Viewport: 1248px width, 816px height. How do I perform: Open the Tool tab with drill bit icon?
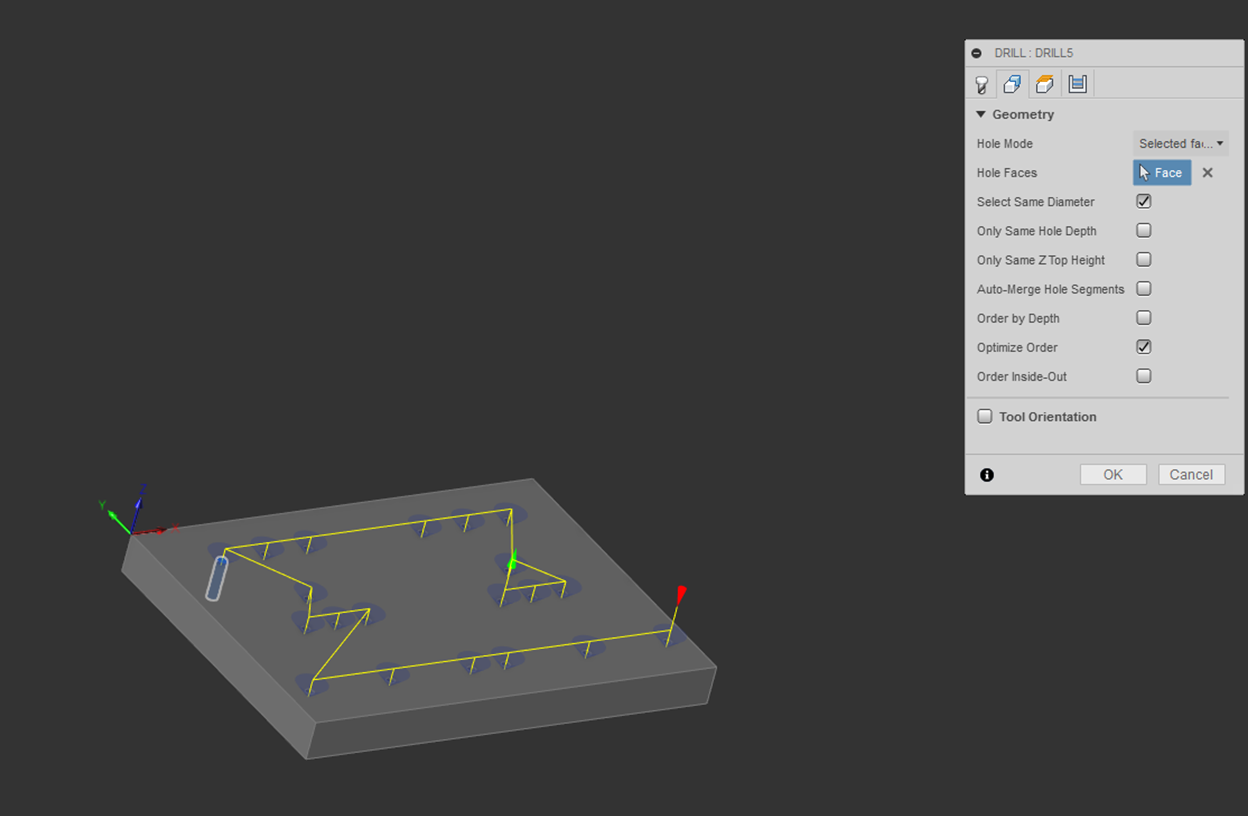(982, 84)
